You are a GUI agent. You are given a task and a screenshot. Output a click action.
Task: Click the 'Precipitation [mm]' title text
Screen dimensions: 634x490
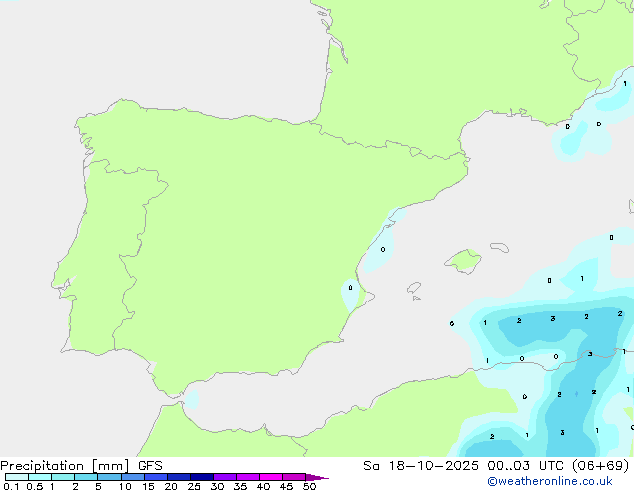click(x=65, y=466)
